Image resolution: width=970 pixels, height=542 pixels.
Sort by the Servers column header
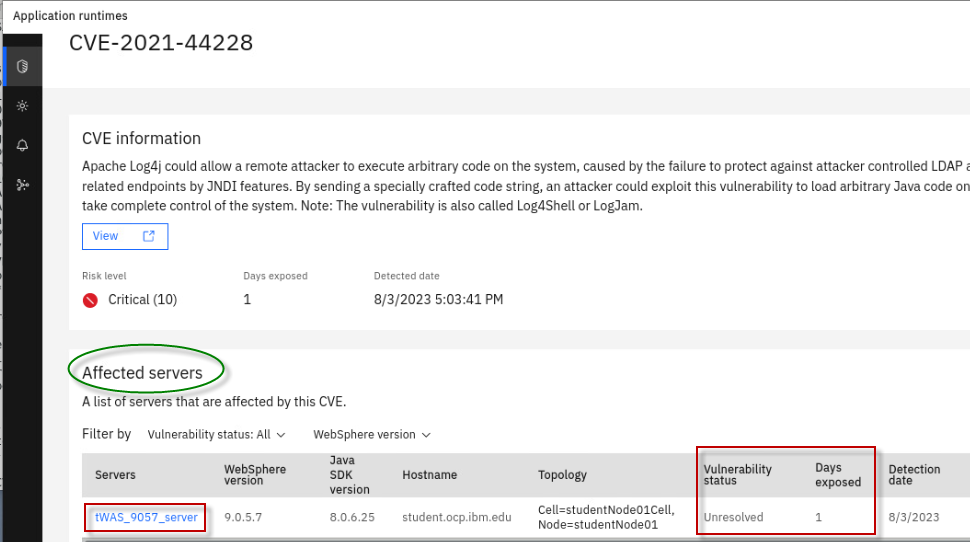[x=115, y=475]
